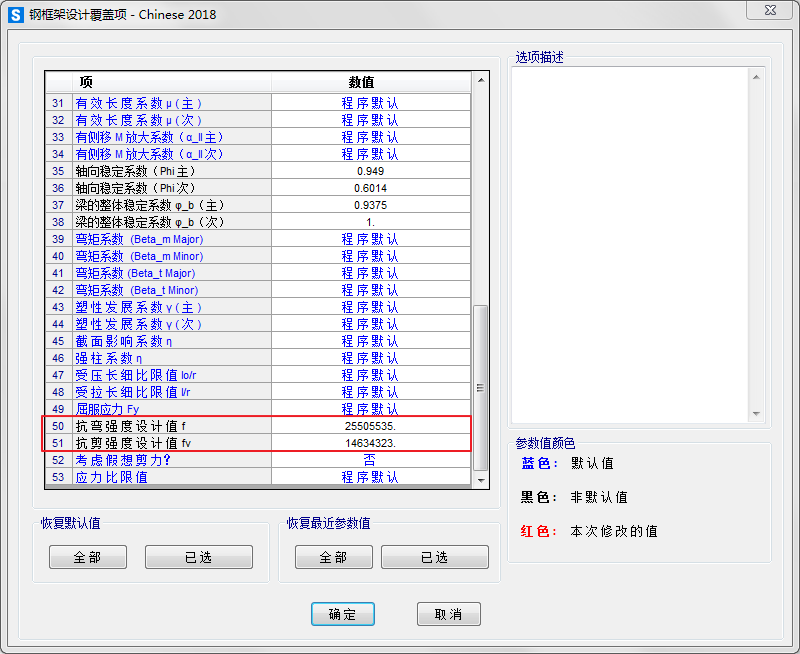Click inside the 选项描述 text area
Screen dimensions: 800x654
[637, 245]
